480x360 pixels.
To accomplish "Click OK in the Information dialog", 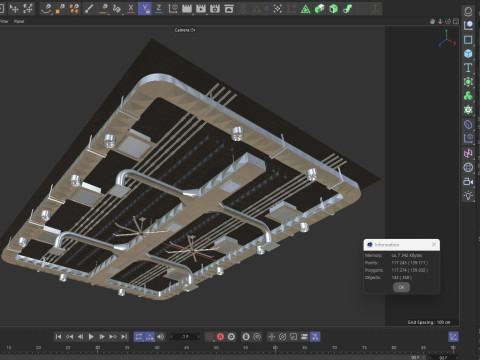I will click(x=401, y=287).
